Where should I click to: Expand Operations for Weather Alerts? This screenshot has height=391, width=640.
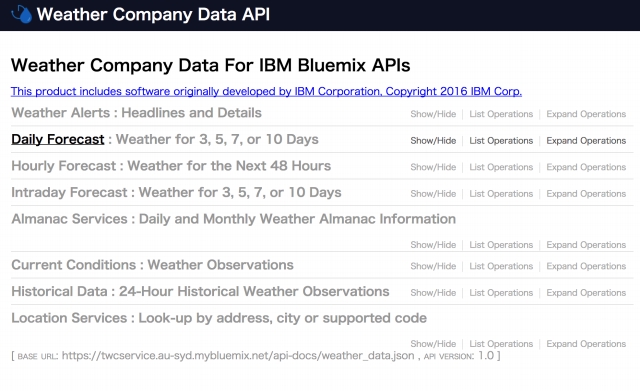[x=586, y=114]
